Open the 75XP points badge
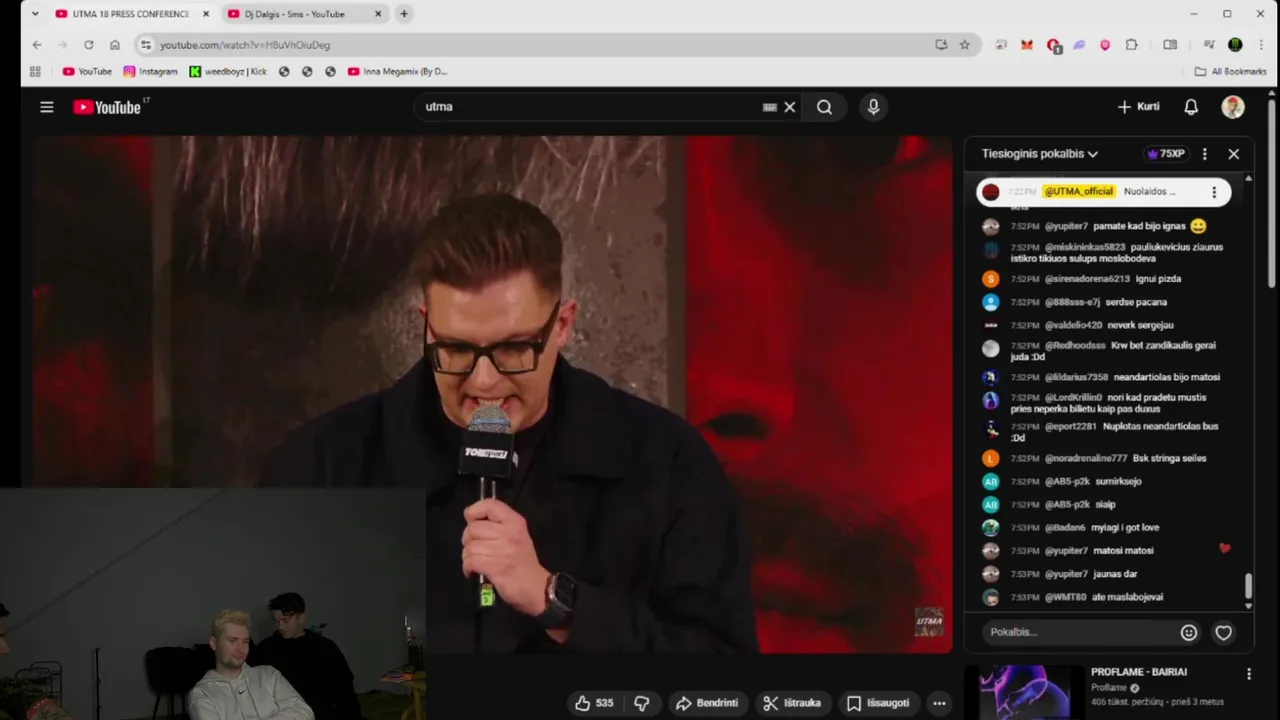1280x720 pixels. click(x=1166, y=154)
